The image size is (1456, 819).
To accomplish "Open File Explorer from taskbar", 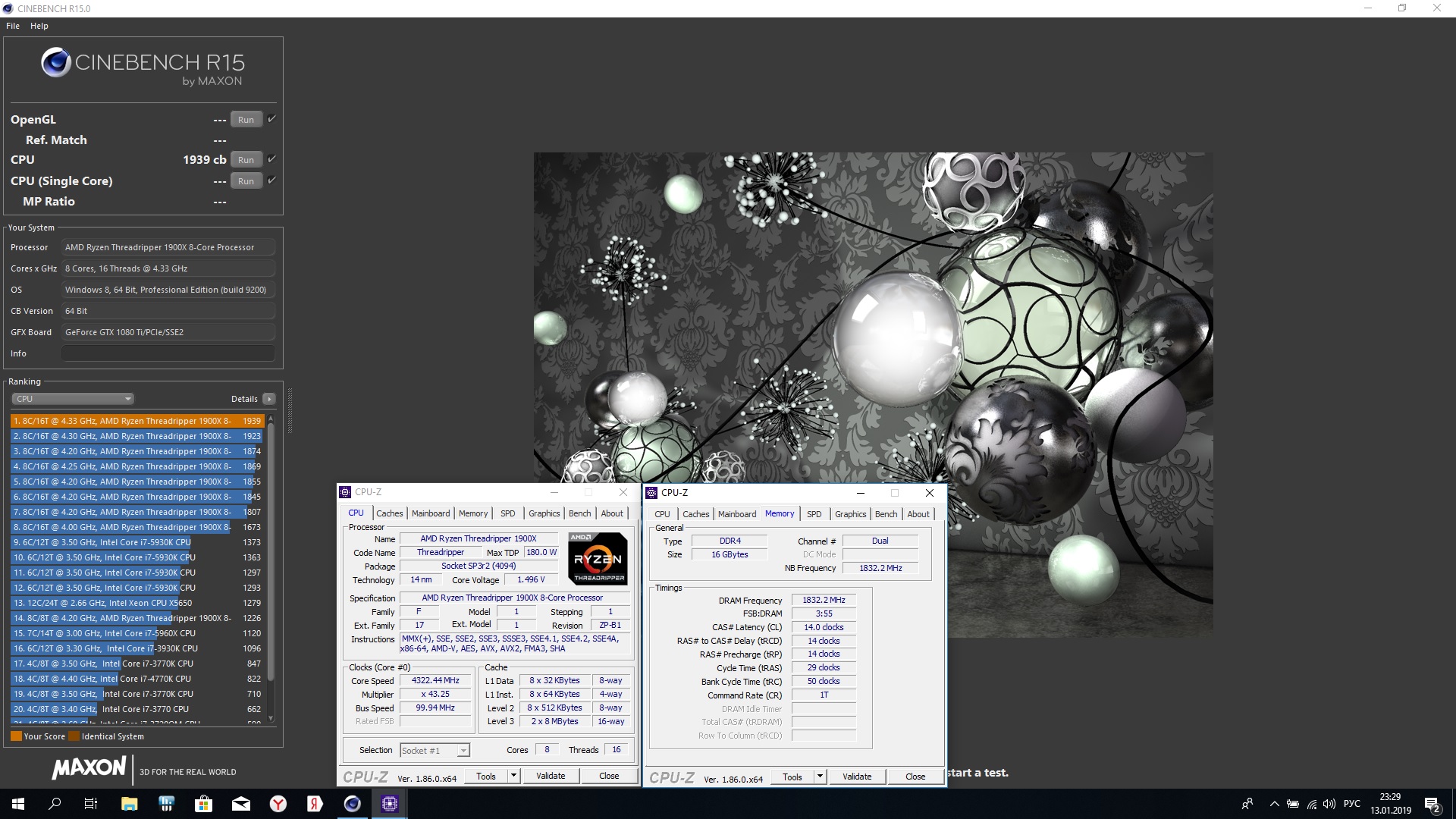I will click(129, 804).
